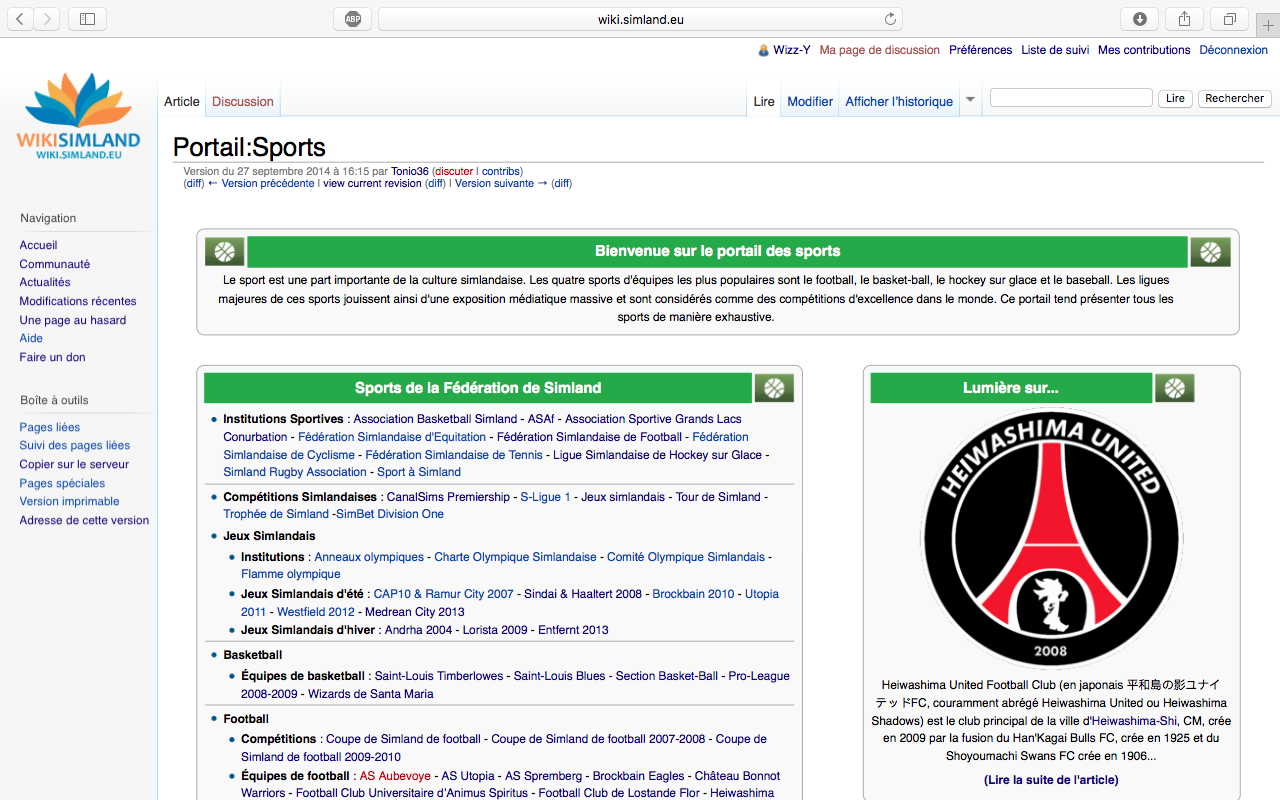Switch to the Discussion tab
Viewport: 1280px width, 800px height.
coord(242,101)
